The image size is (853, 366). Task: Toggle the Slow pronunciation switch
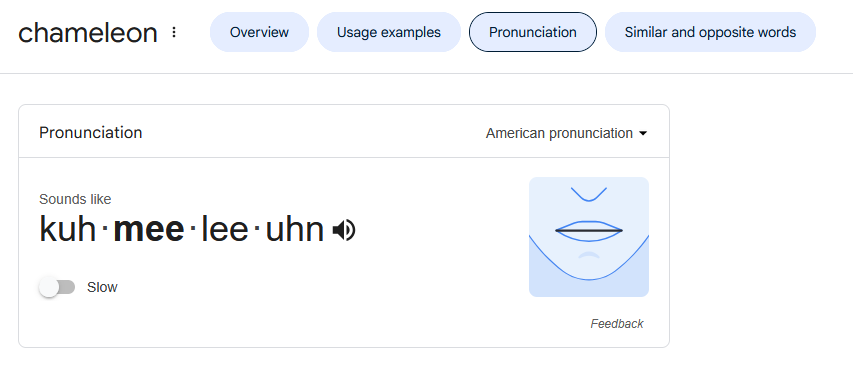click(57, 287)
